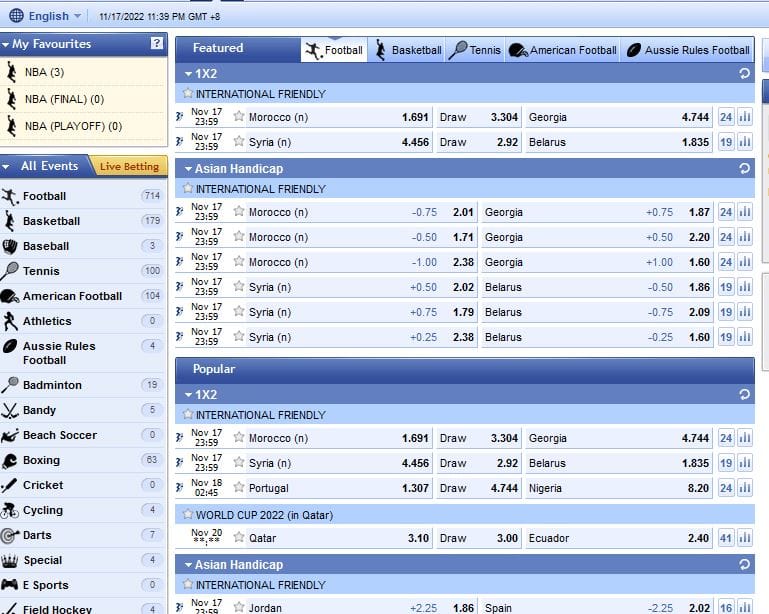769x614 pixels.
Task: Switch to Football featured tab
Action: coord(334,50)
